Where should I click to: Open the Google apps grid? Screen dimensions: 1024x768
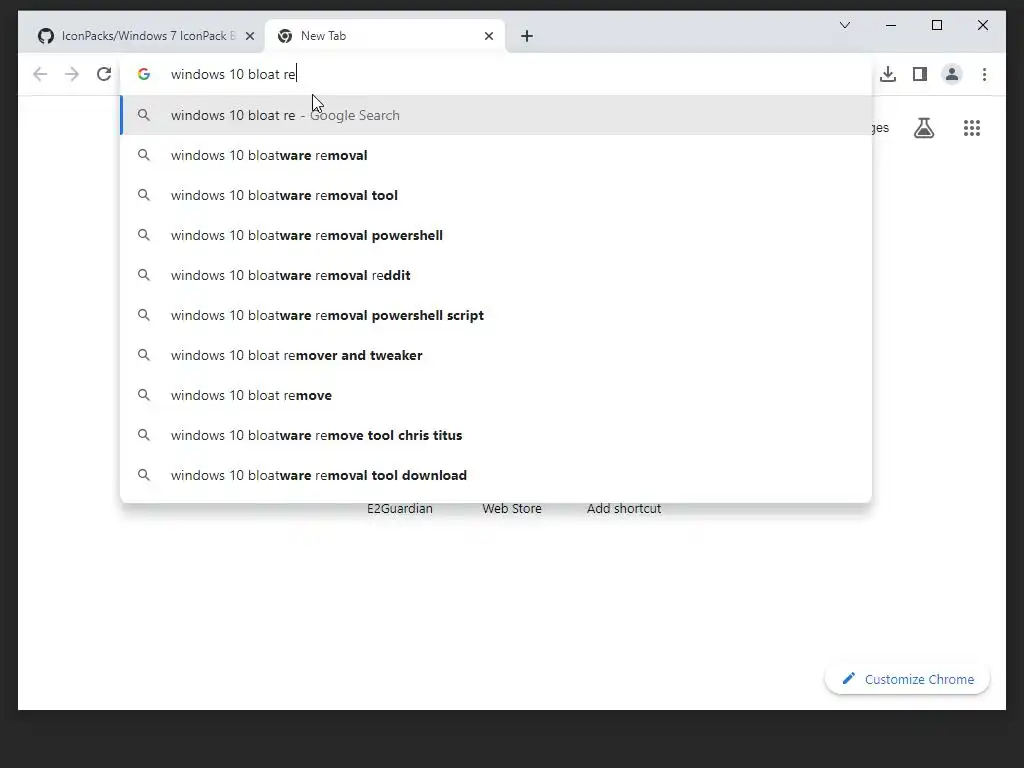tap(972, 128)
